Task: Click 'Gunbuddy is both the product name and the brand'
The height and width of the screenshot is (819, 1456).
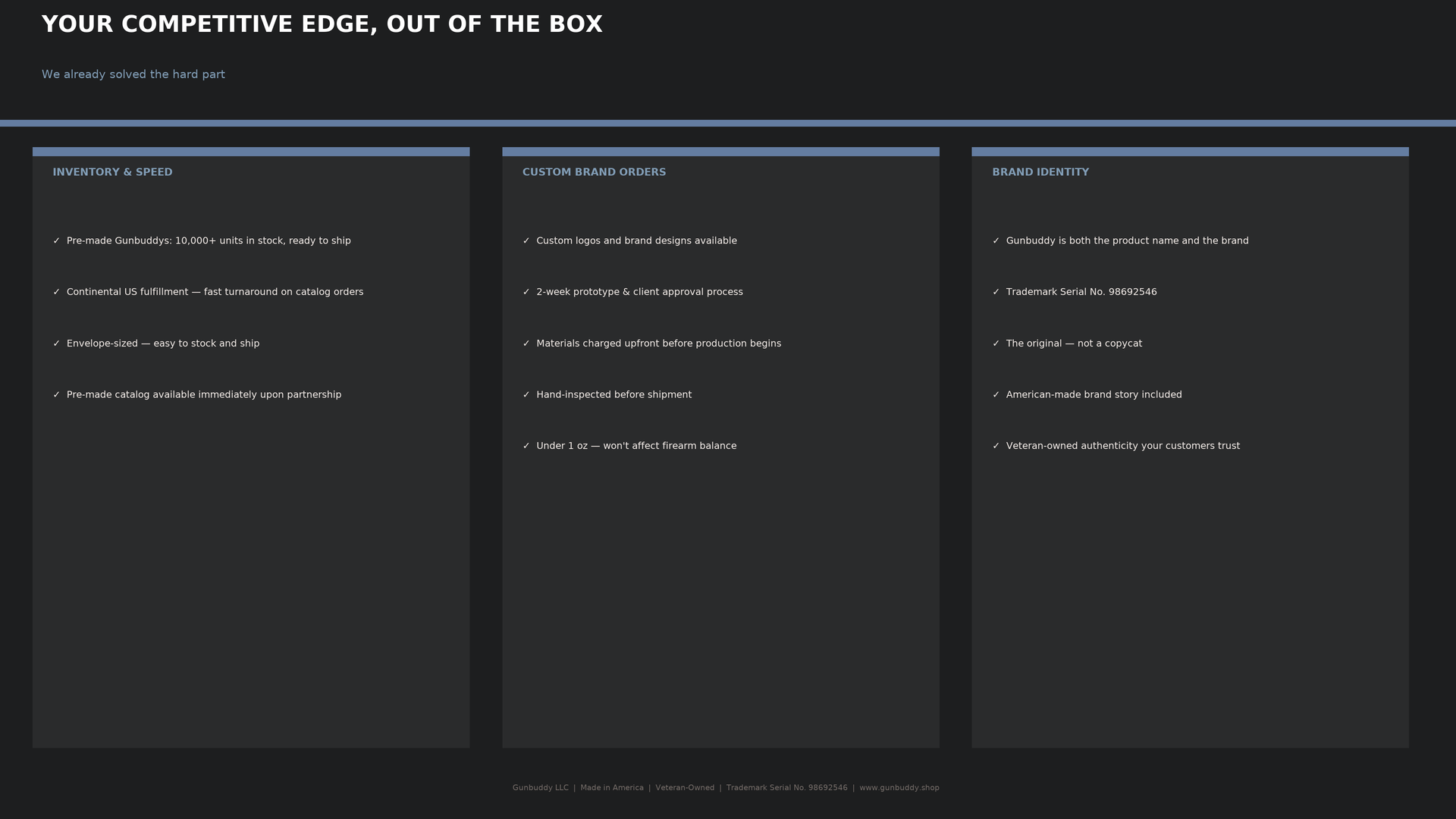Action: 1127,240
